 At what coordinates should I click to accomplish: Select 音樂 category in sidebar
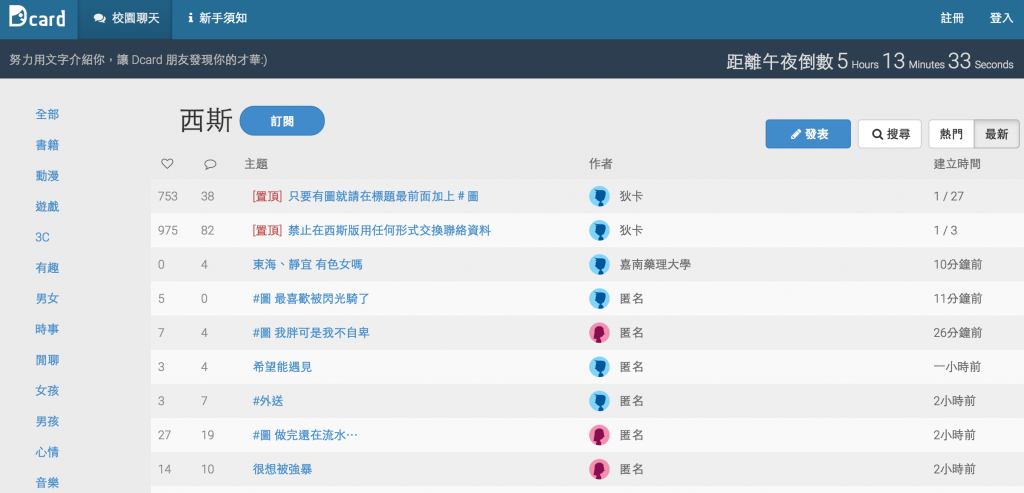coord(47,483)
